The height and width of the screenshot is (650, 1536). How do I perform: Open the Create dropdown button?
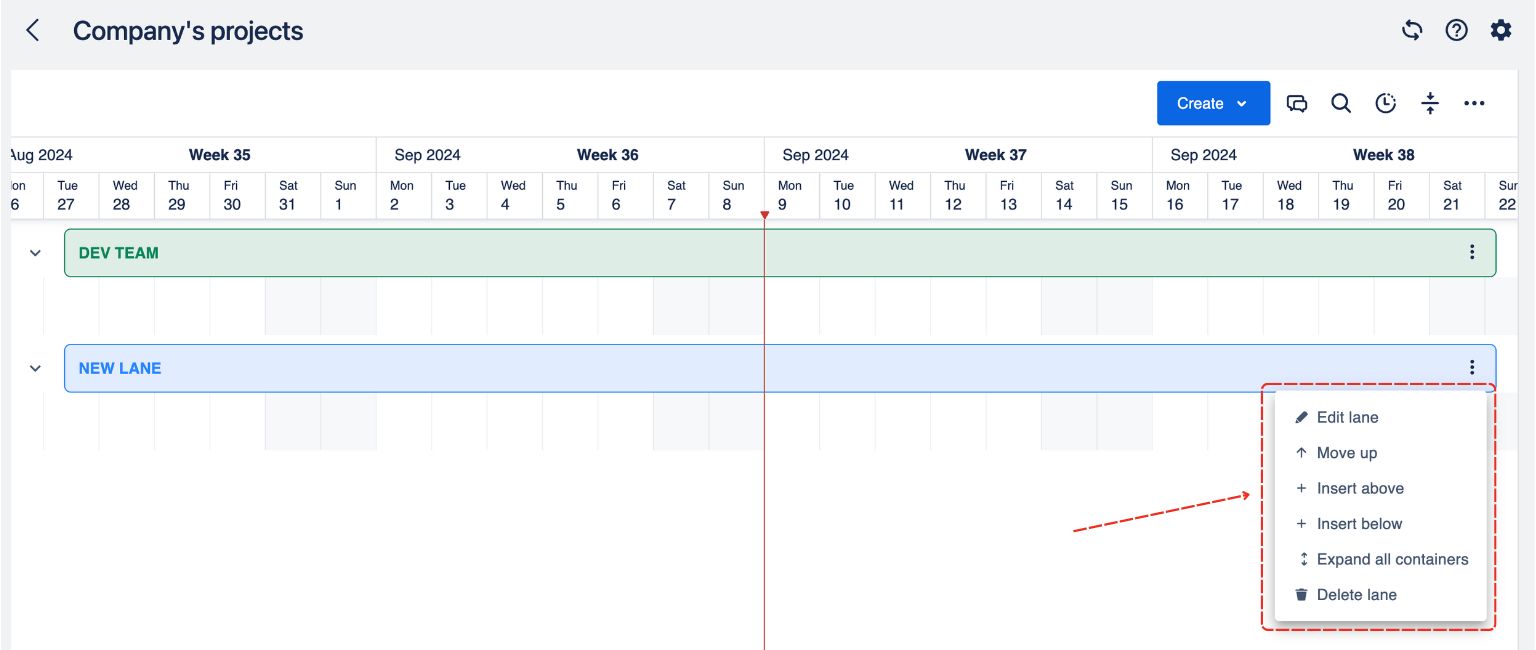1213,103
